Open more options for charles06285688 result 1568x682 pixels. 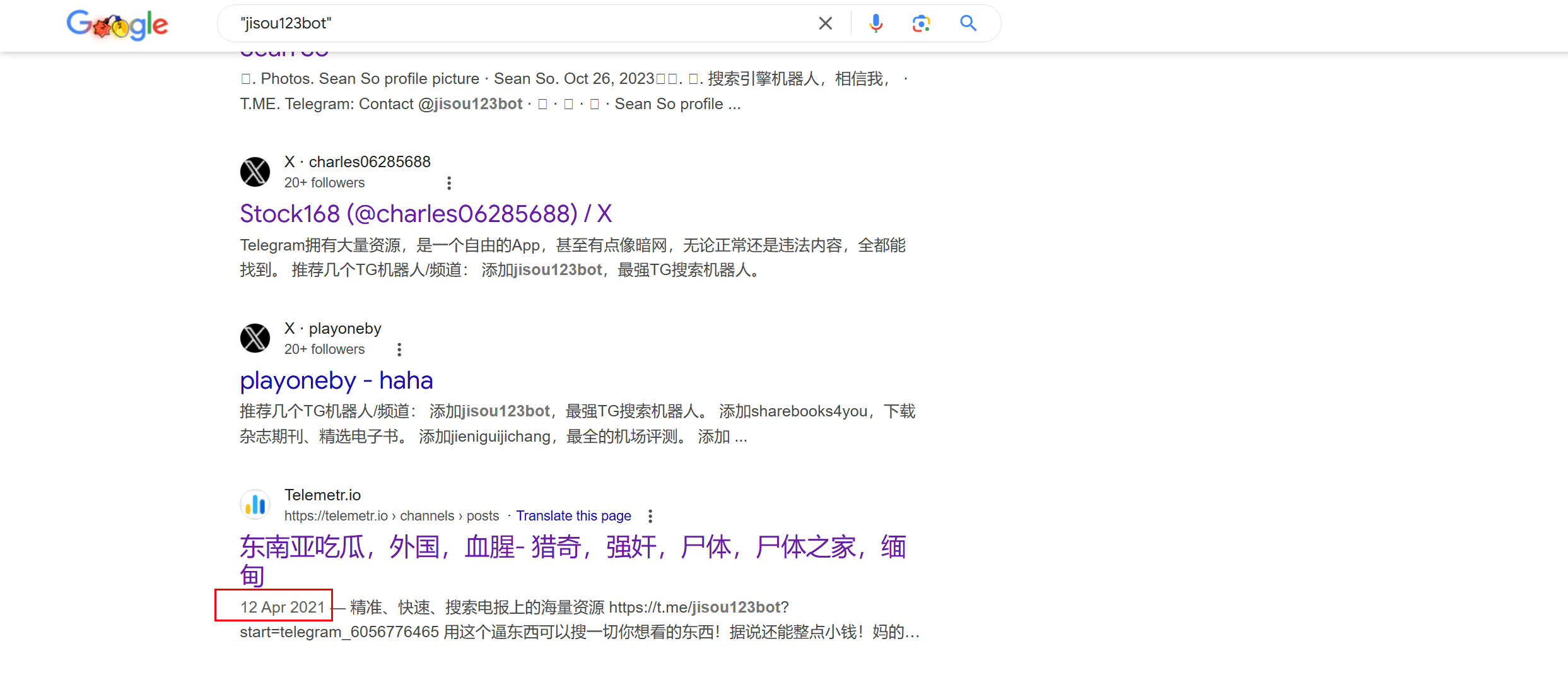pos(449,183)
